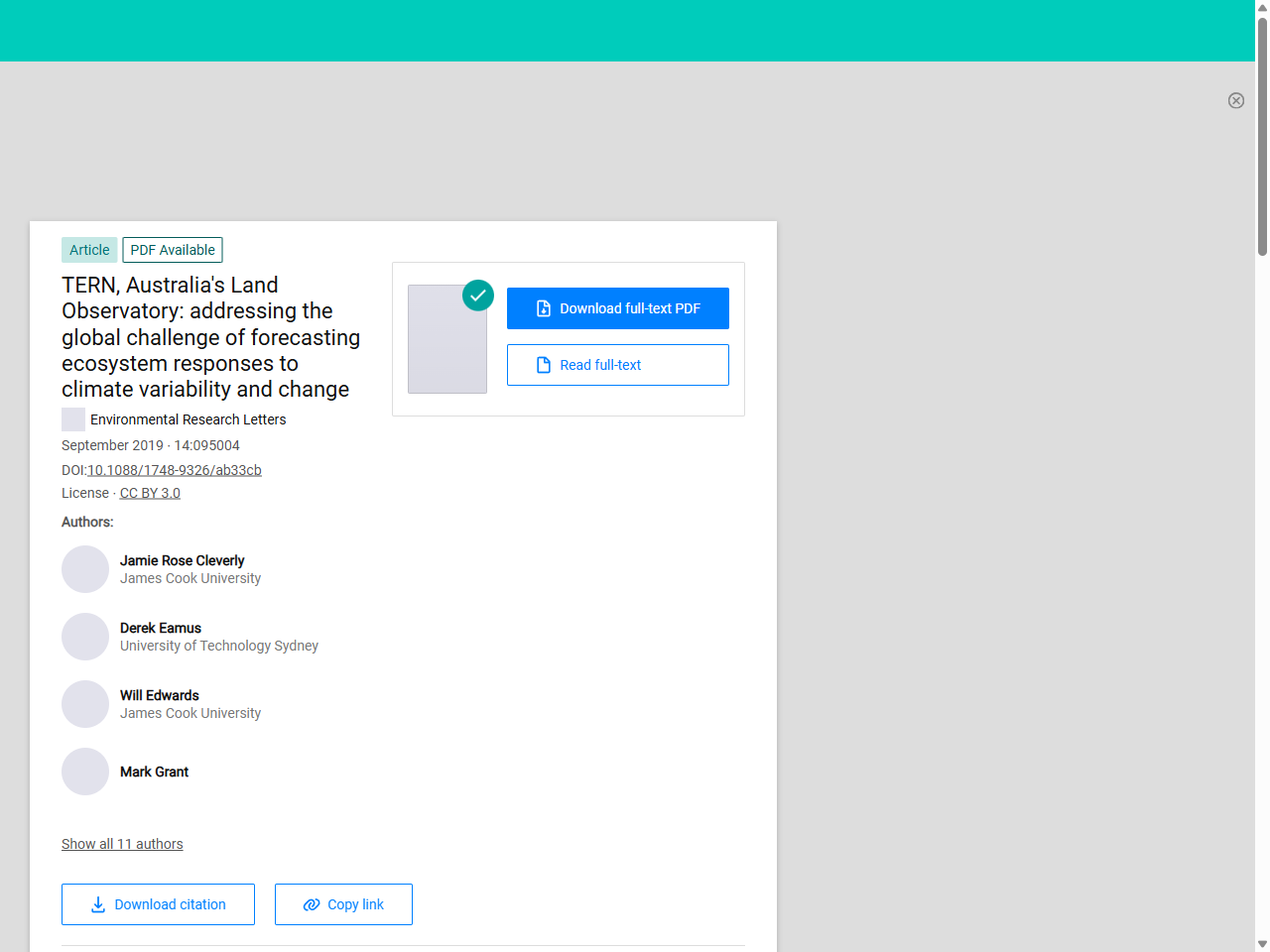Click the Environmental Research Letters journal name
This screenshot has height=952, width=1270.
(188, 419)
